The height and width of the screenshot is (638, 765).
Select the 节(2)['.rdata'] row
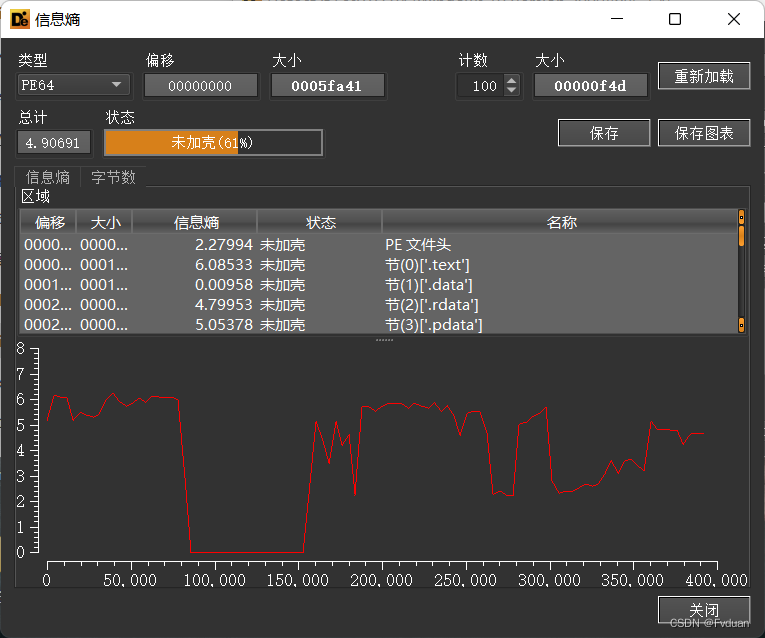click(x=379, y=305)
